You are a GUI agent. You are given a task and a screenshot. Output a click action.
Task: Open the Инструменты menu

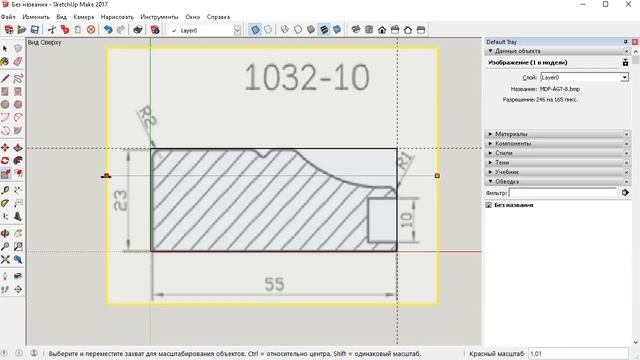[x=159, y=17]
